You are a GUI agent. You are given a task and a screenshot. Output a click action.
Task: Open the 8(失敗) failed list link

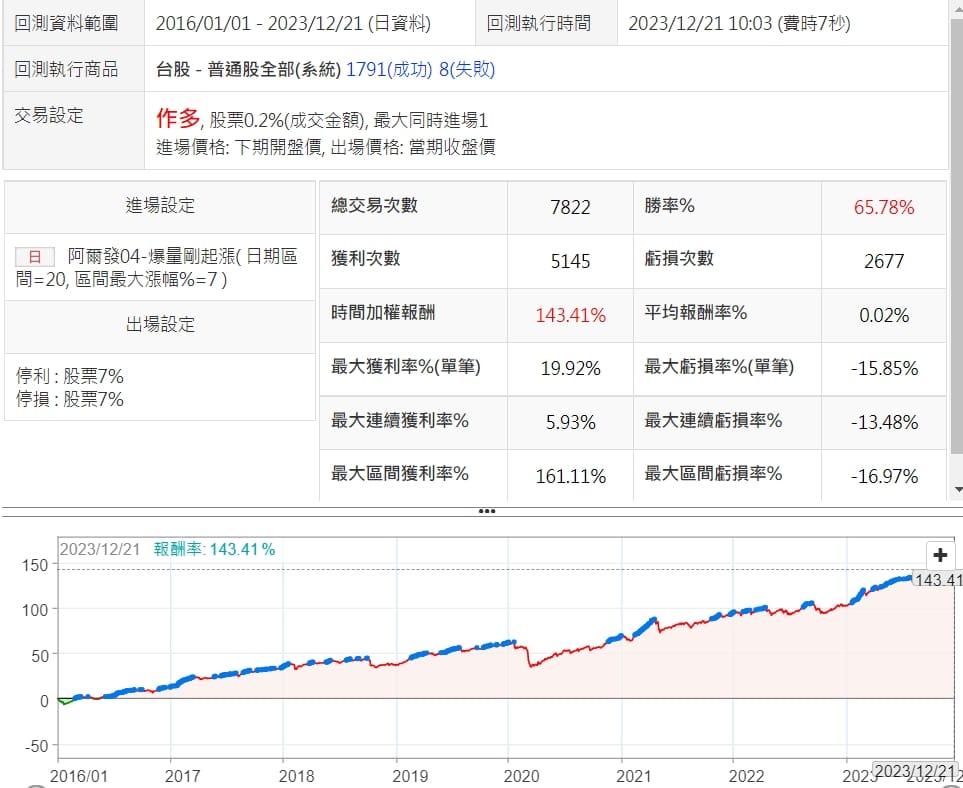click(473, 69)
